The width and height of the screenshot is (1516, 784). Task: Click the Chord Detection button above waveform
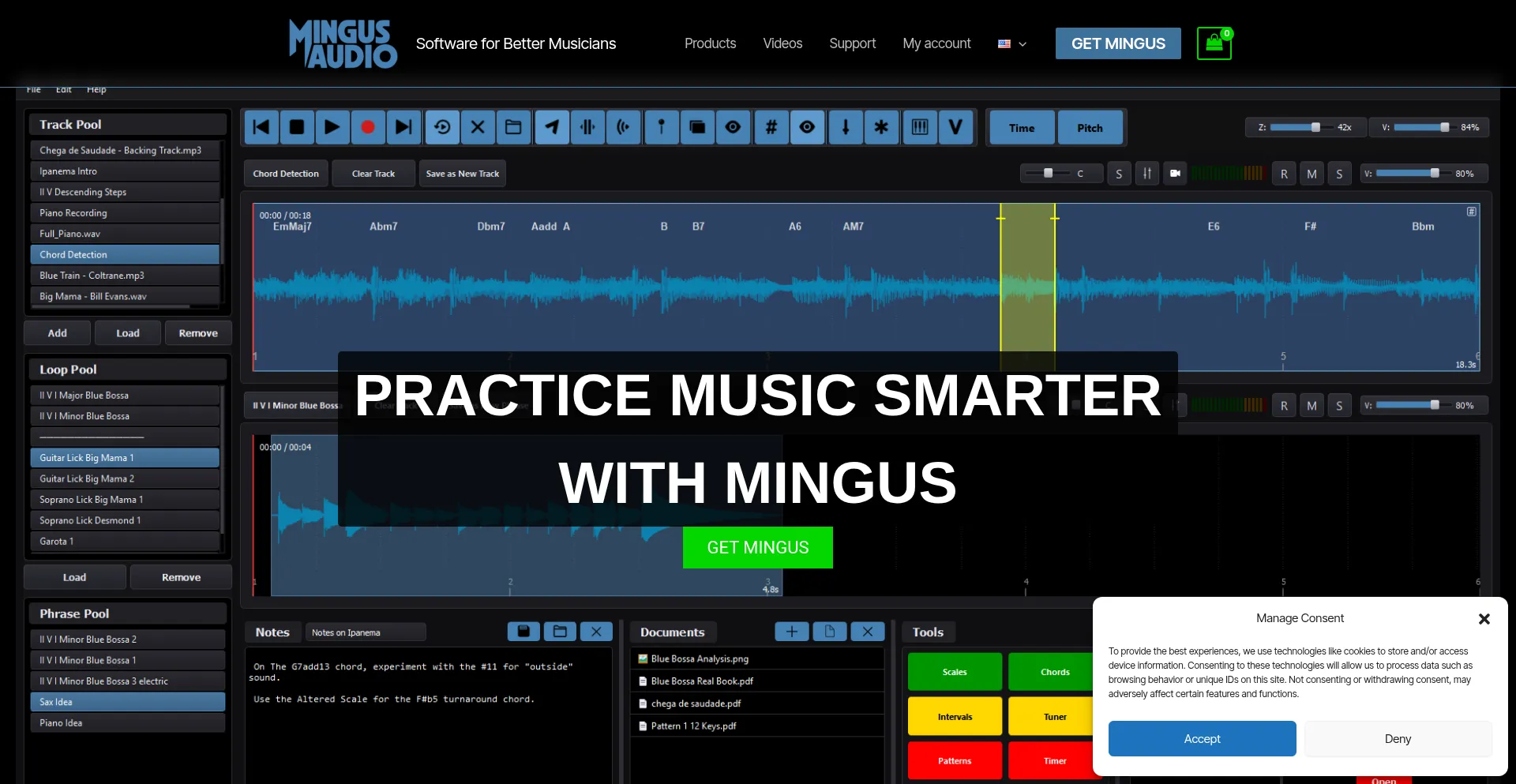286,174
